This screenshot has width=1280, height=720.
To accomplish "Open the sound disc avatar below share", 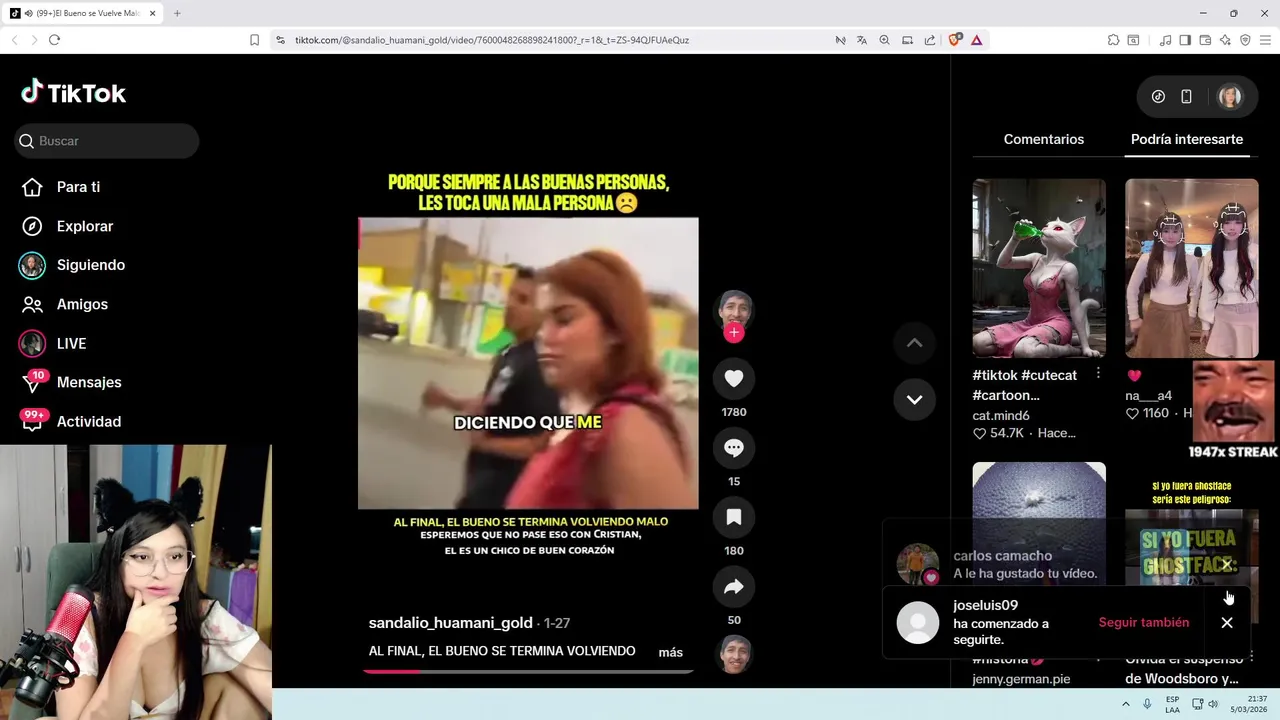I will pyautogui.click(x=734, y=654).
